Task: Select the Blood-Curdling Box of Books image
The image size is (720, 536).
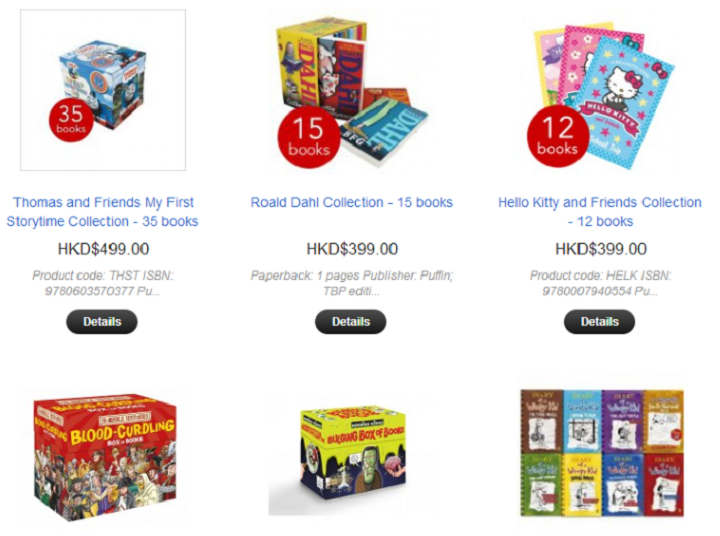Action: (105, 457)
